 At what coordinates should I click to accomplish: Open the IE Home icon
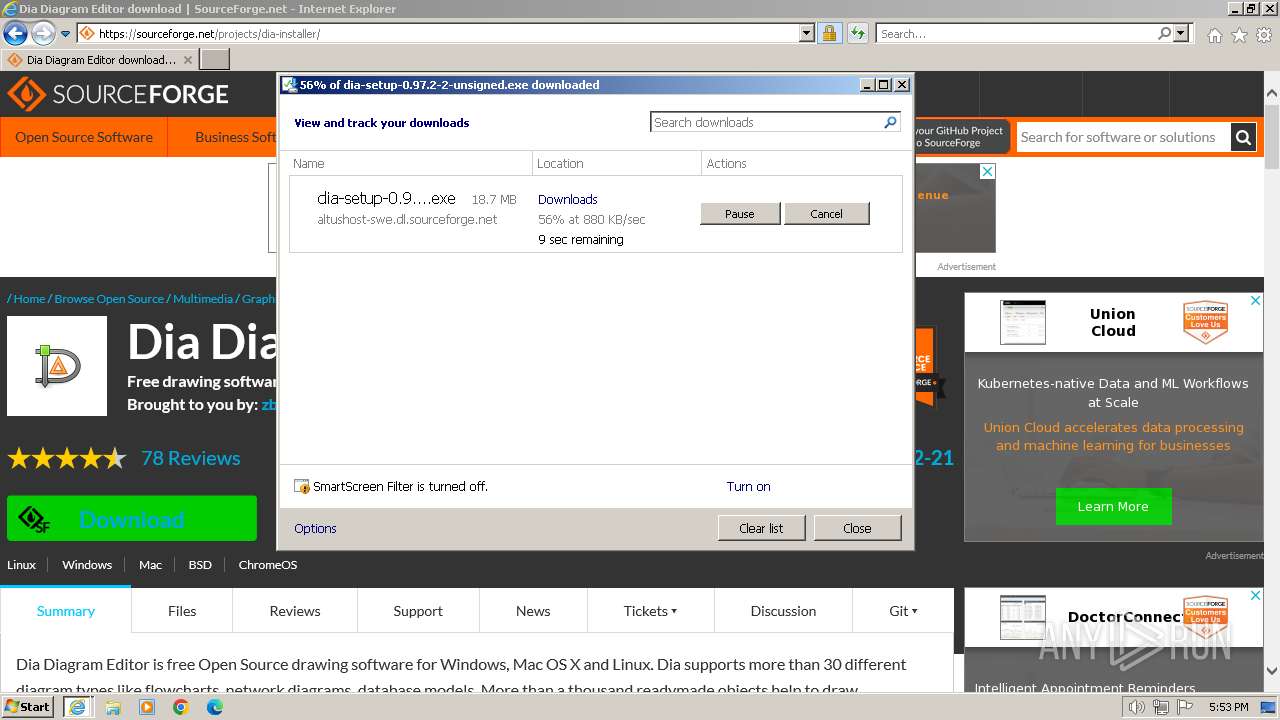point(1214,35)
